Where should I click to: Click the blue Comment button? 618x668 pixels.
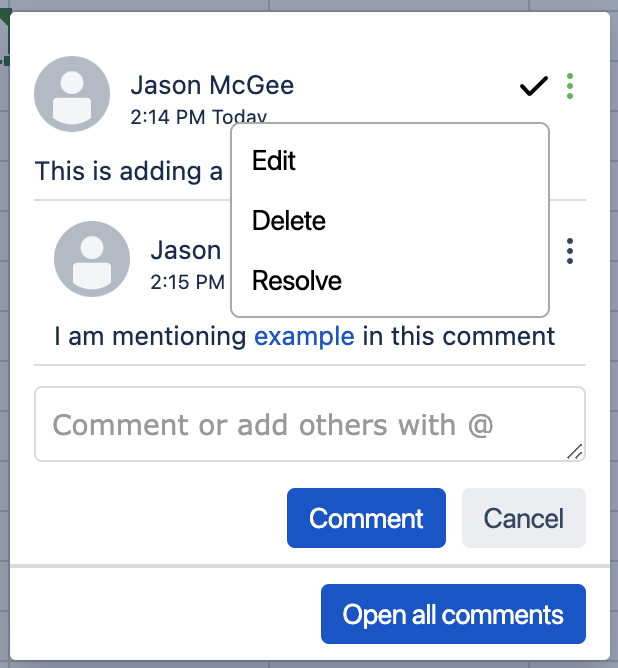tap(366, 518)
